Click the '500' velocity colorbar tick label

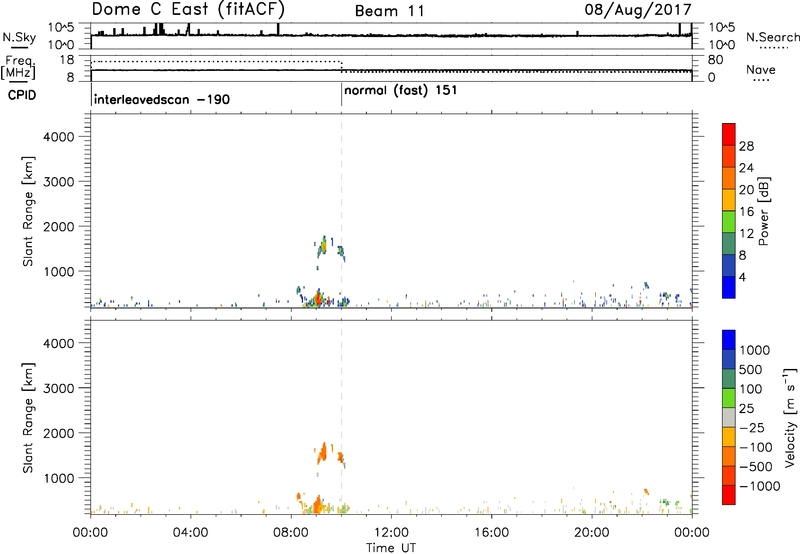[x=752, y=370]
